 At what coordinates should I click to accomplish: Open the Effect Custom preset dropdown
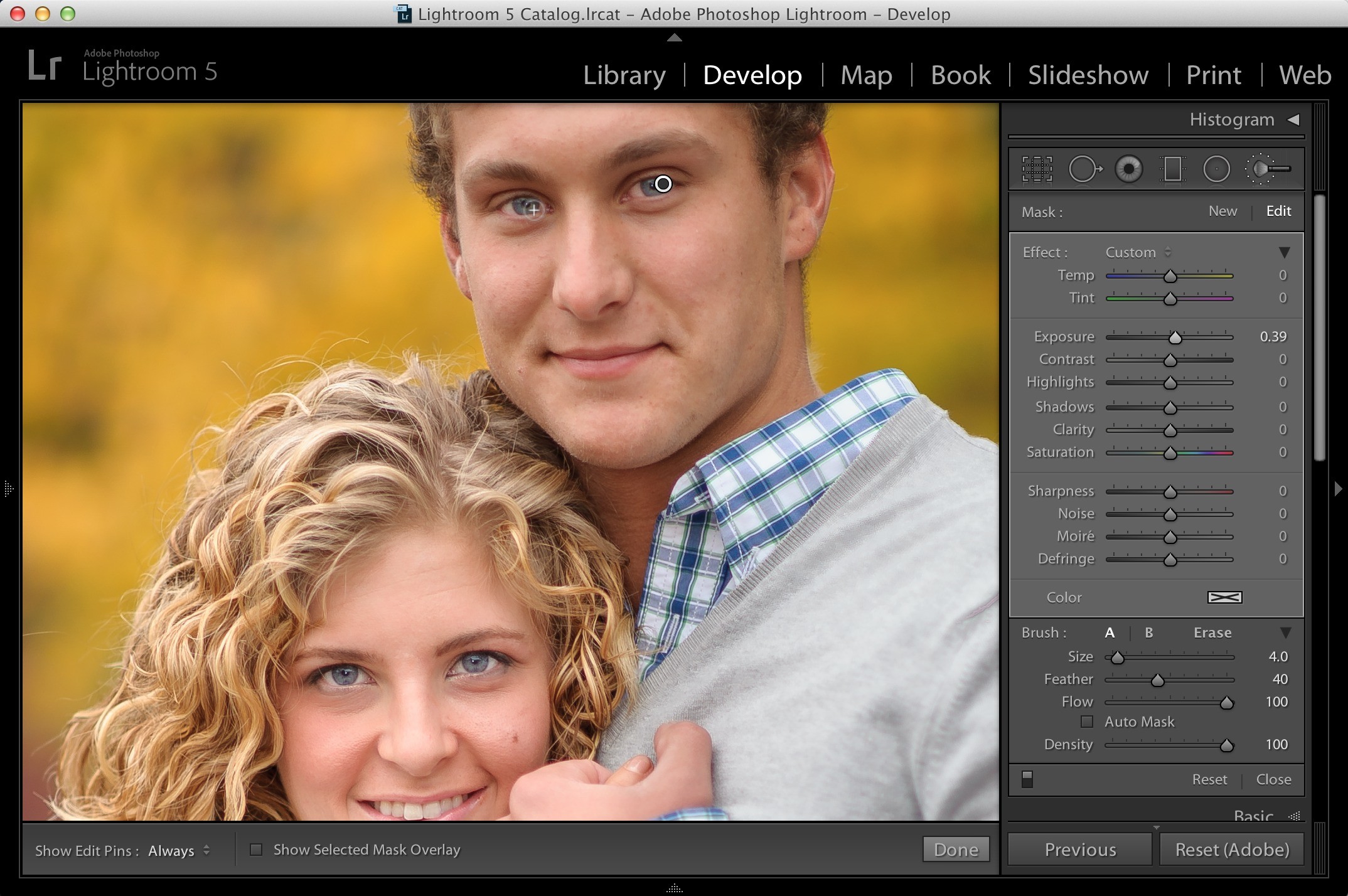[1138, 252]
